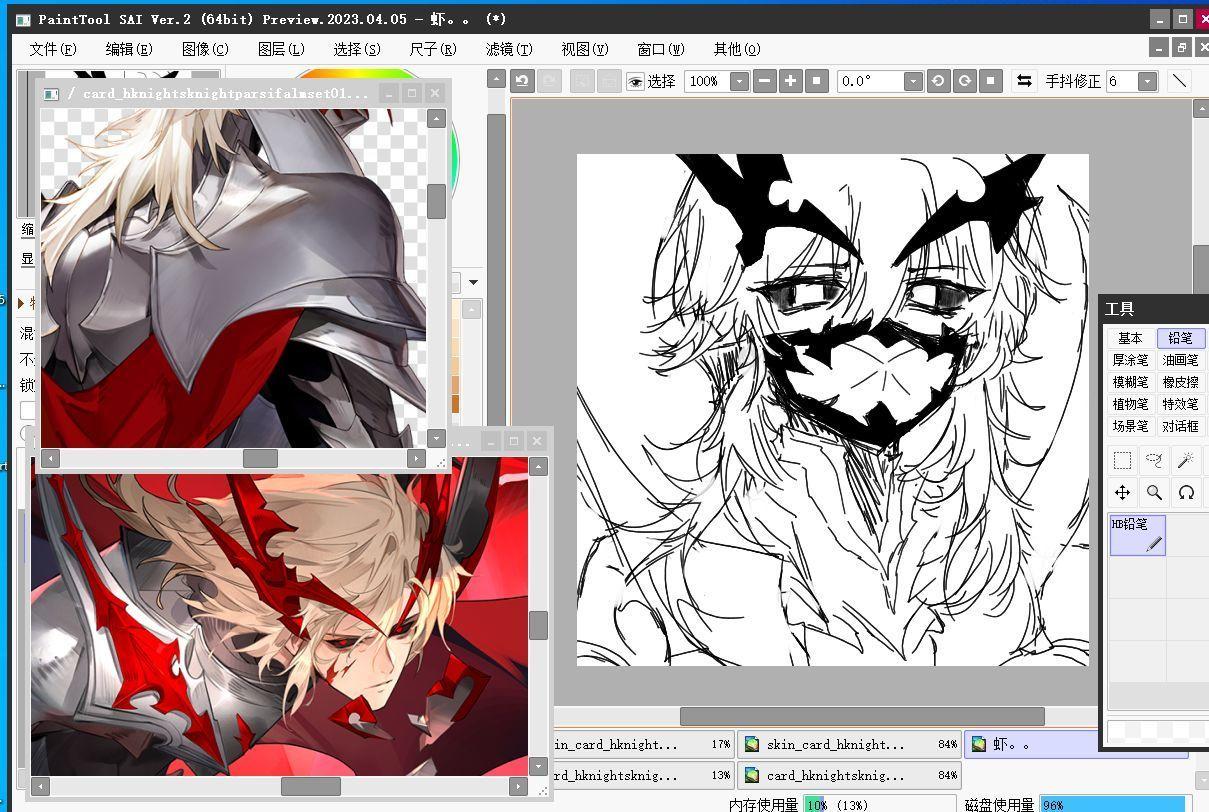Click the silver armor reference image
The height and width of the screenshot is (812, 1209).
pos(233,278)
